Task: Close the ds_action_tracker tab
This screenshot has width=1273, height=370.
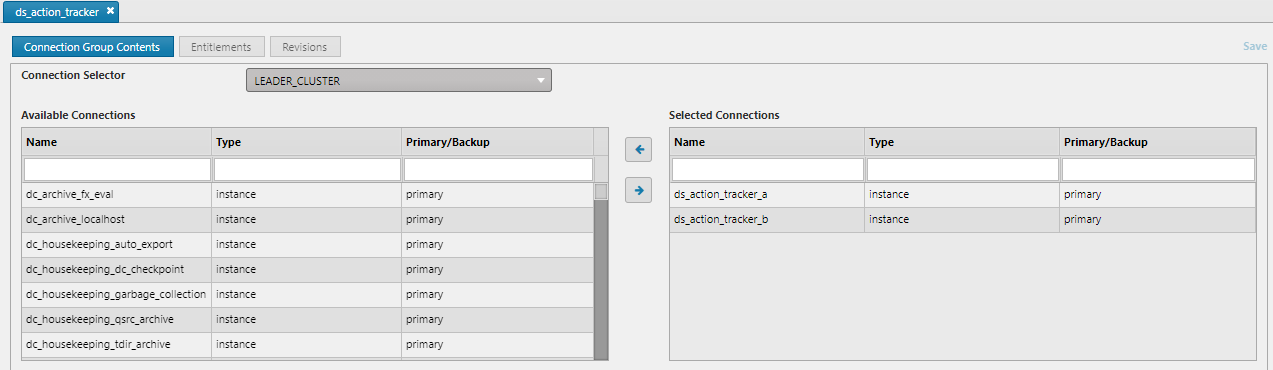Action: tap(111, 11)
